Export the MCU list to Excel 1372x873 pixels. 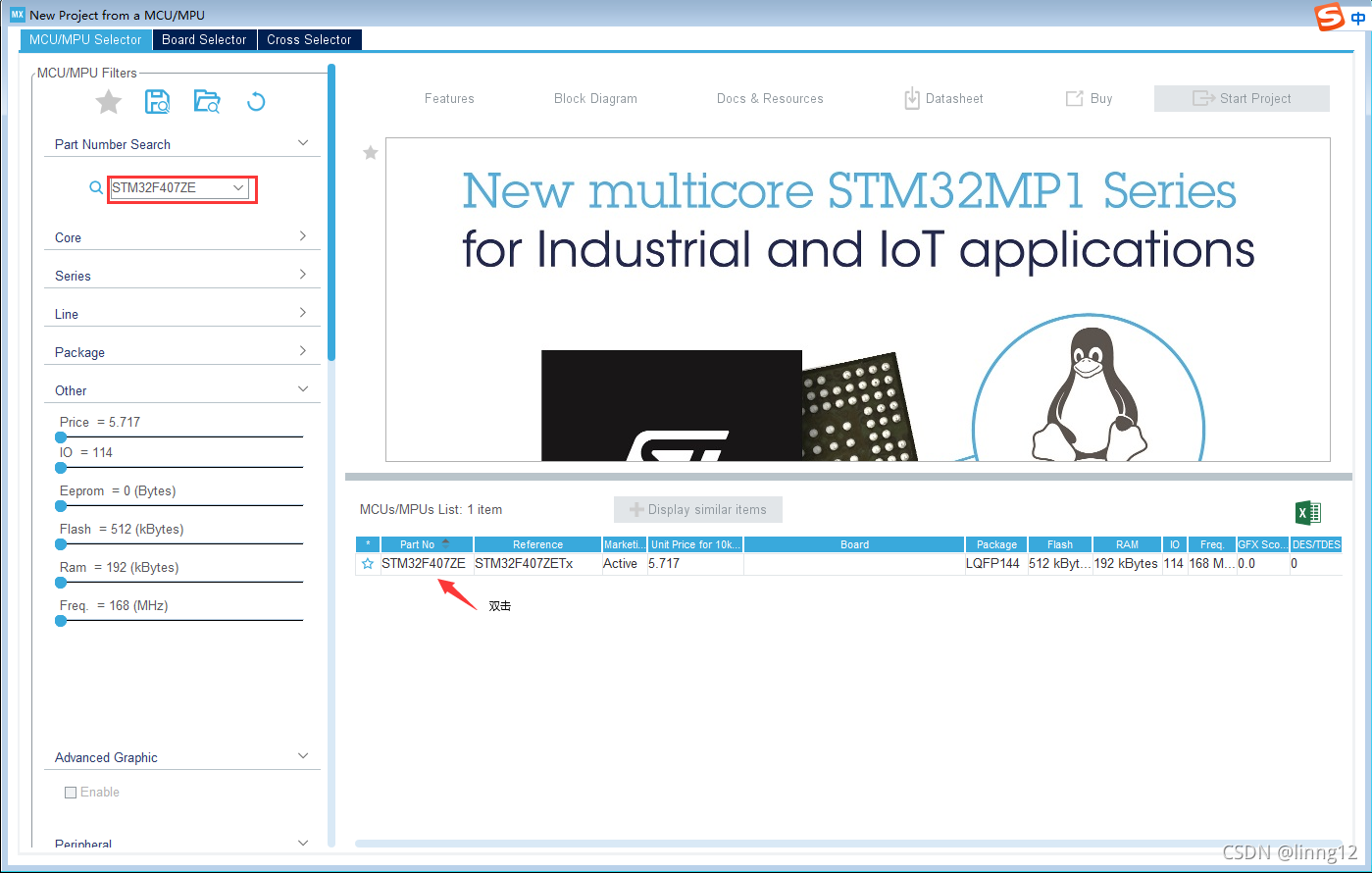click(x=1308, y=512)
